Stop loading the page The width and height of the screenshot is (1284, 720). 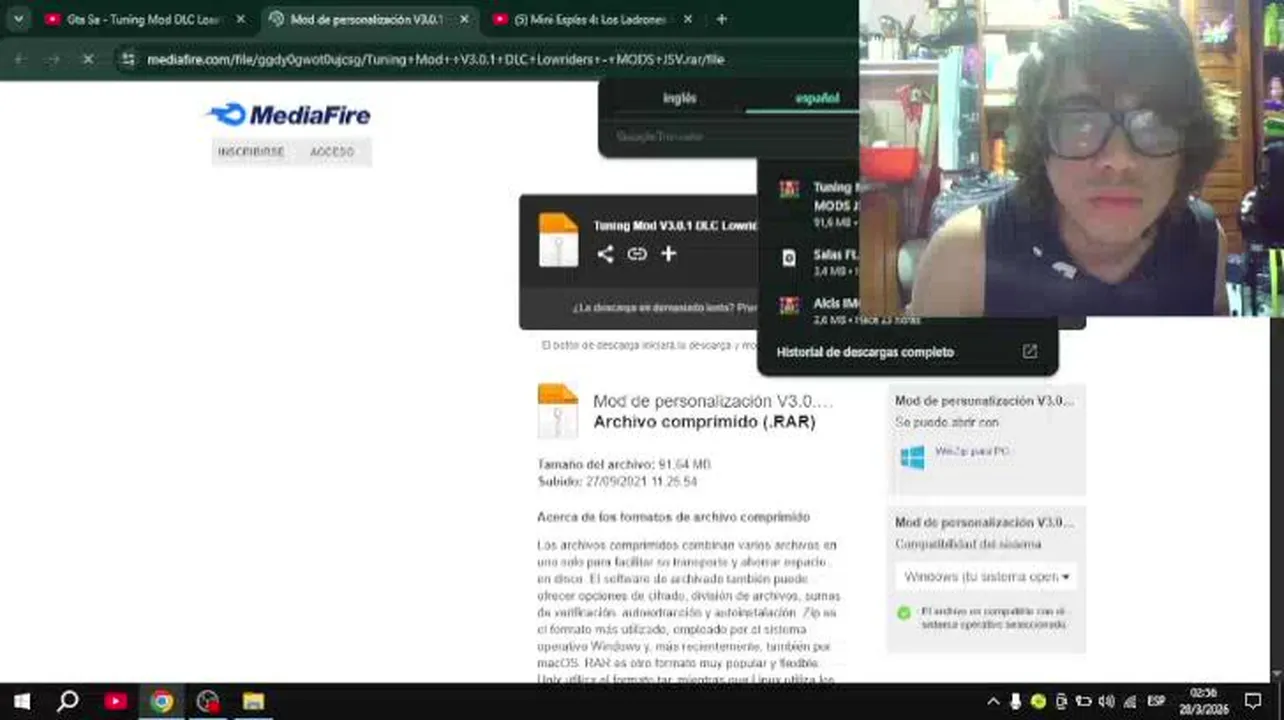tap(88, 60)
